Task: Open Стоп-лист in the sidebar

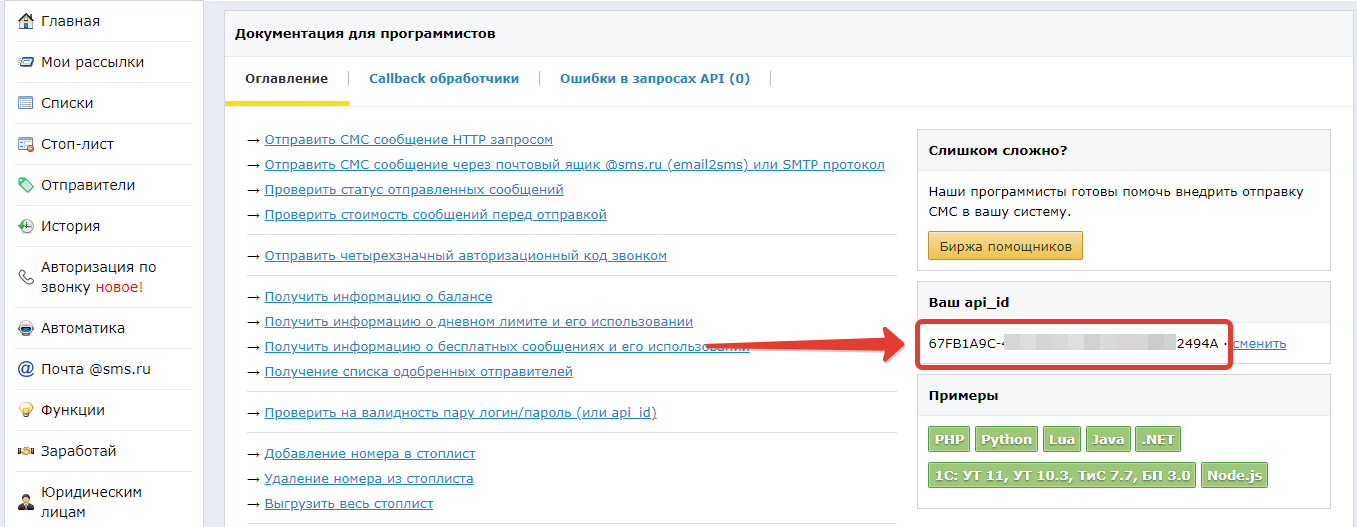Action: (77, 144)
